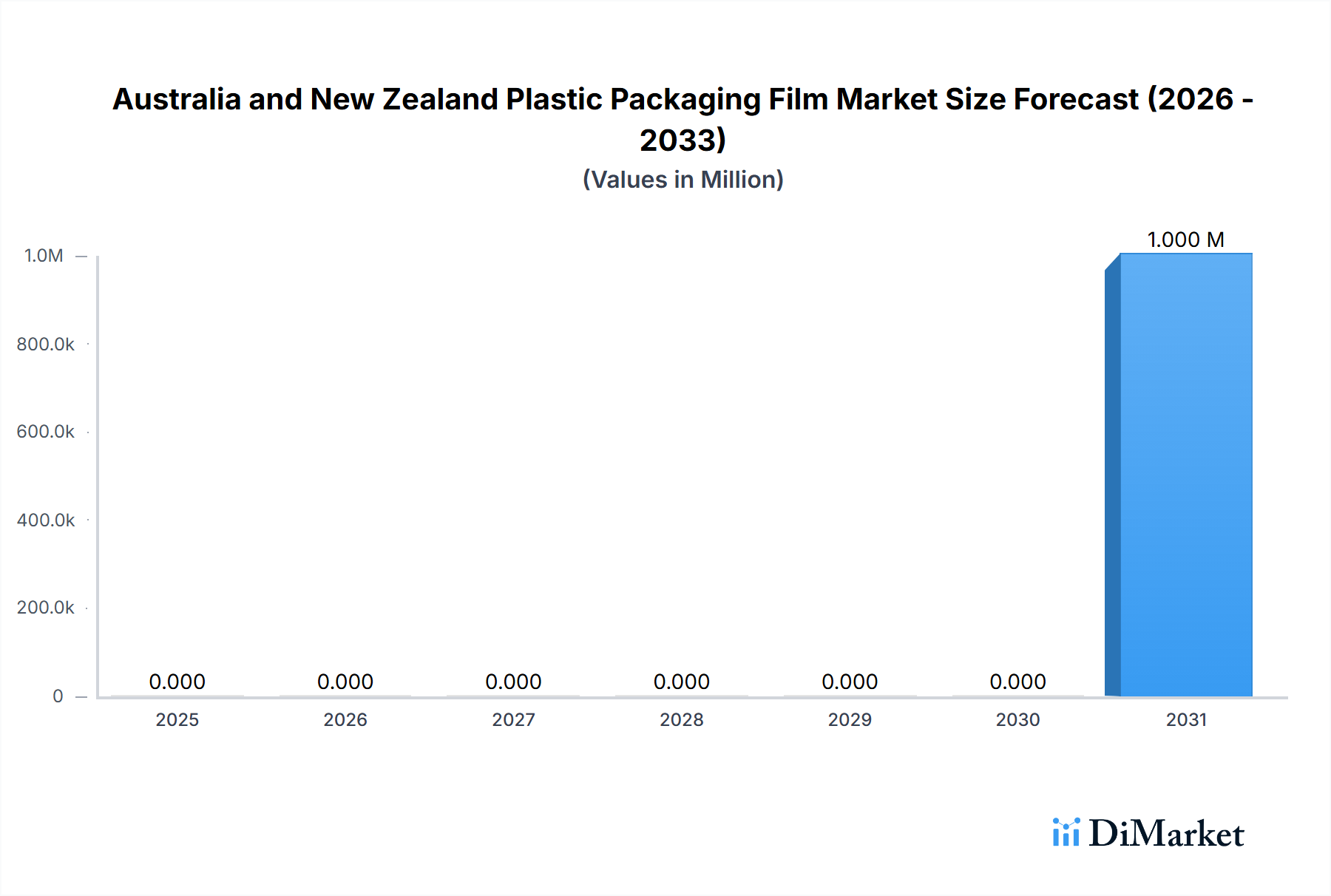The image size is (1331, 896).
Task: Select the 2029 axis label
Action: (x=850, y=719)
